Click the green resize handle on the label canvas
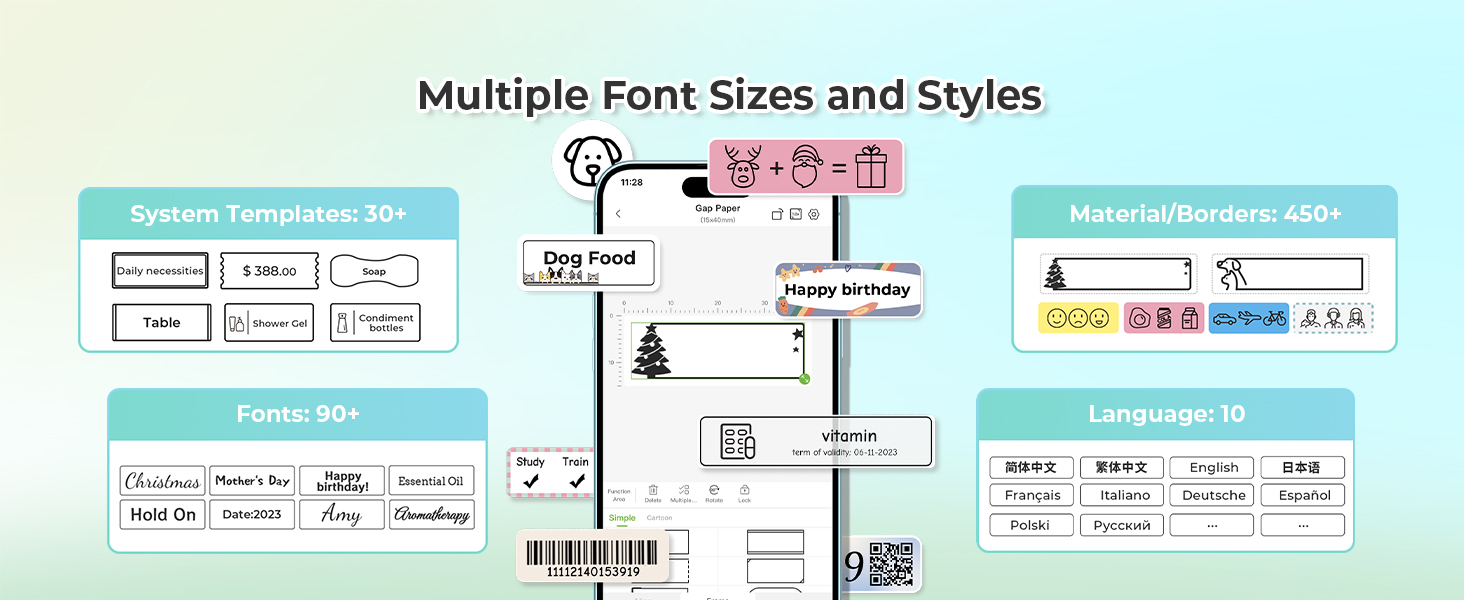Screen dimensions: 1464x600 click(805, 379)
